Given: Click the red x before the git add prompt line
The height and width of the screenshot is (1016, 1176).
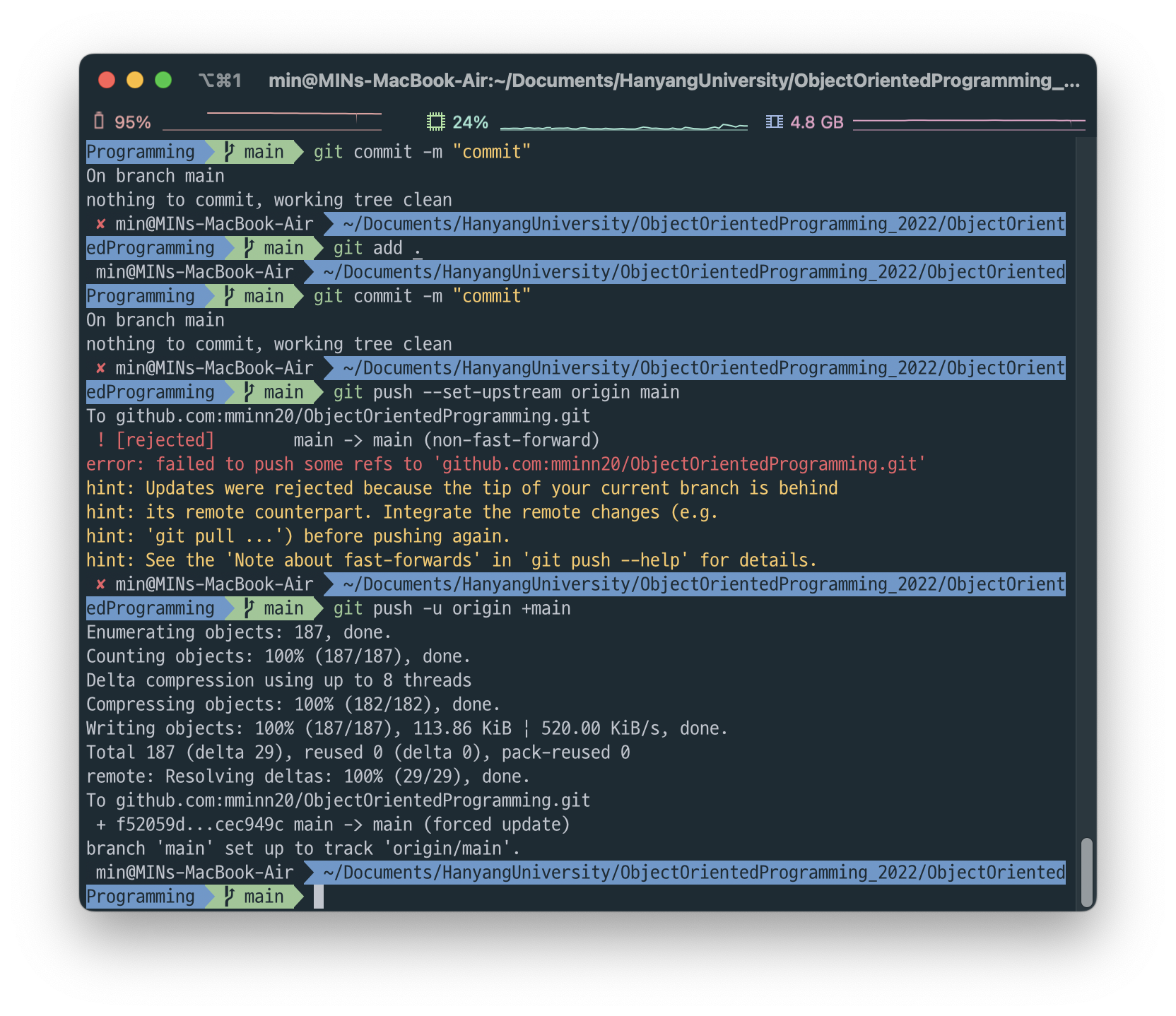Looking at the screenshot, I should click(x=100, y=224).
